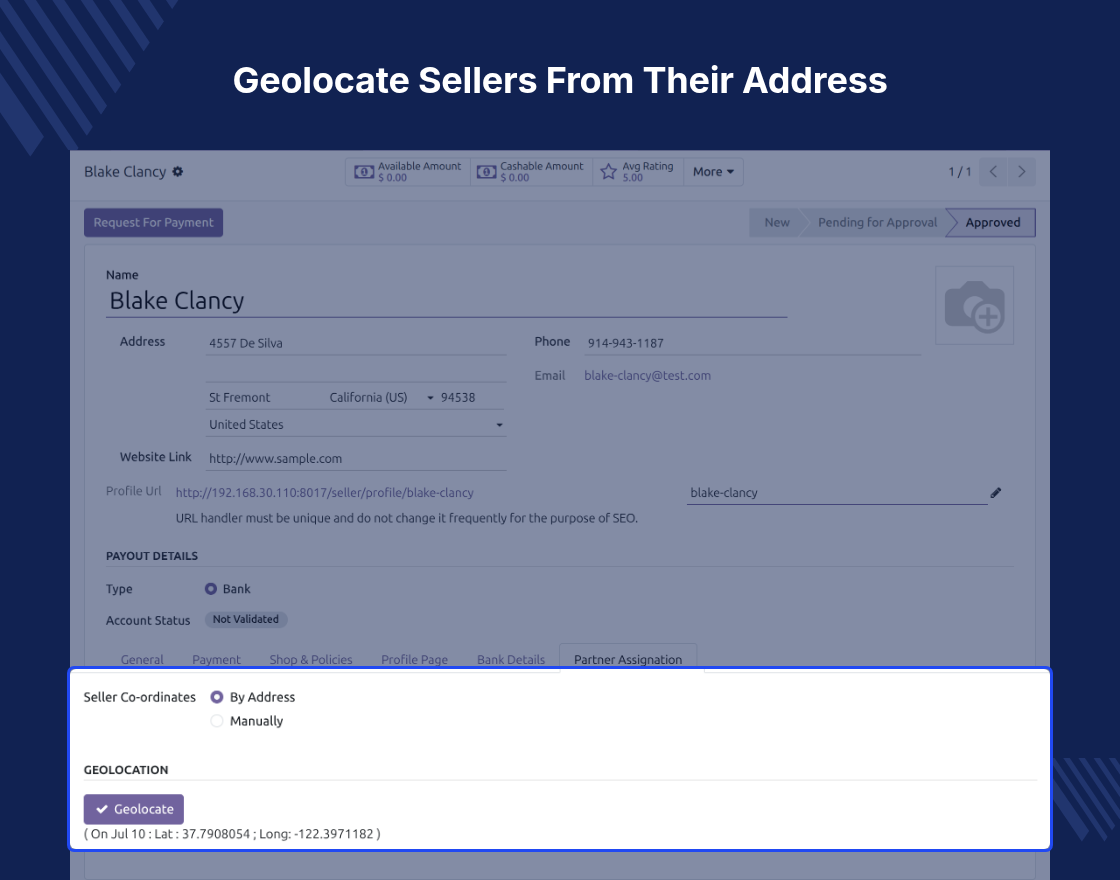Click the gear icon beside Blake Clancy

178,171
